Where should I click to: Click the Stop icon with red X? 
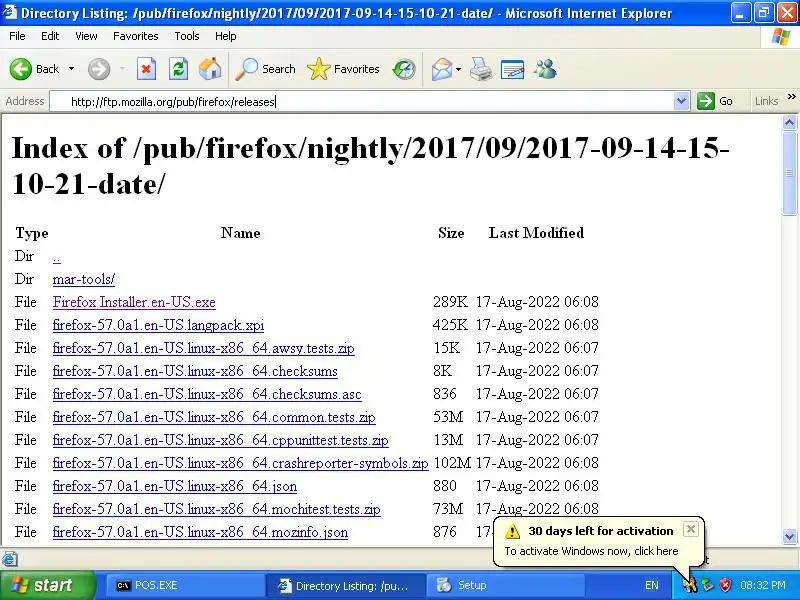(x=146, y=69)
